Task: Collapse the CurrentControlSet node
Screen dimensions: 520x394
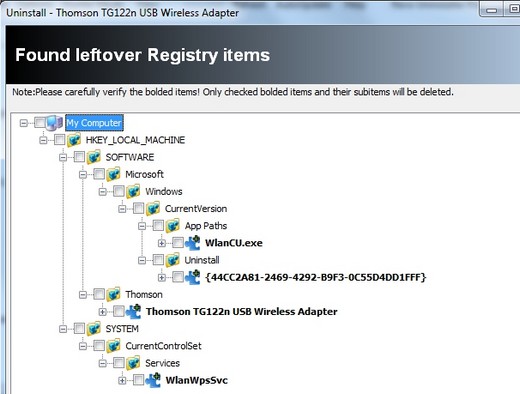Action: click(83, 346)
